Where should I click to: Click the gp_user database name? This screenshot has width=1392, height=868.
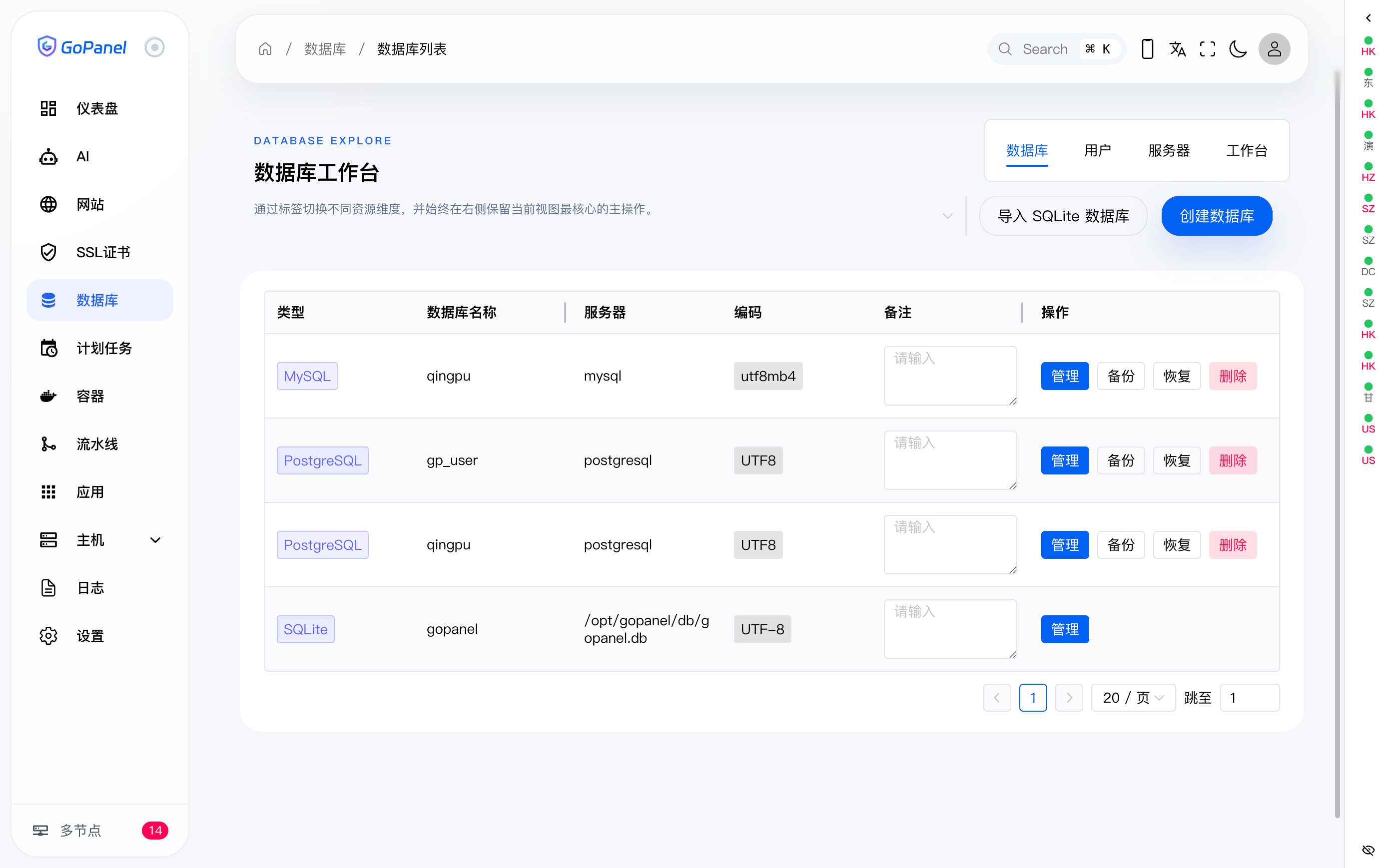pyautogui.click(x=452, y=460)
